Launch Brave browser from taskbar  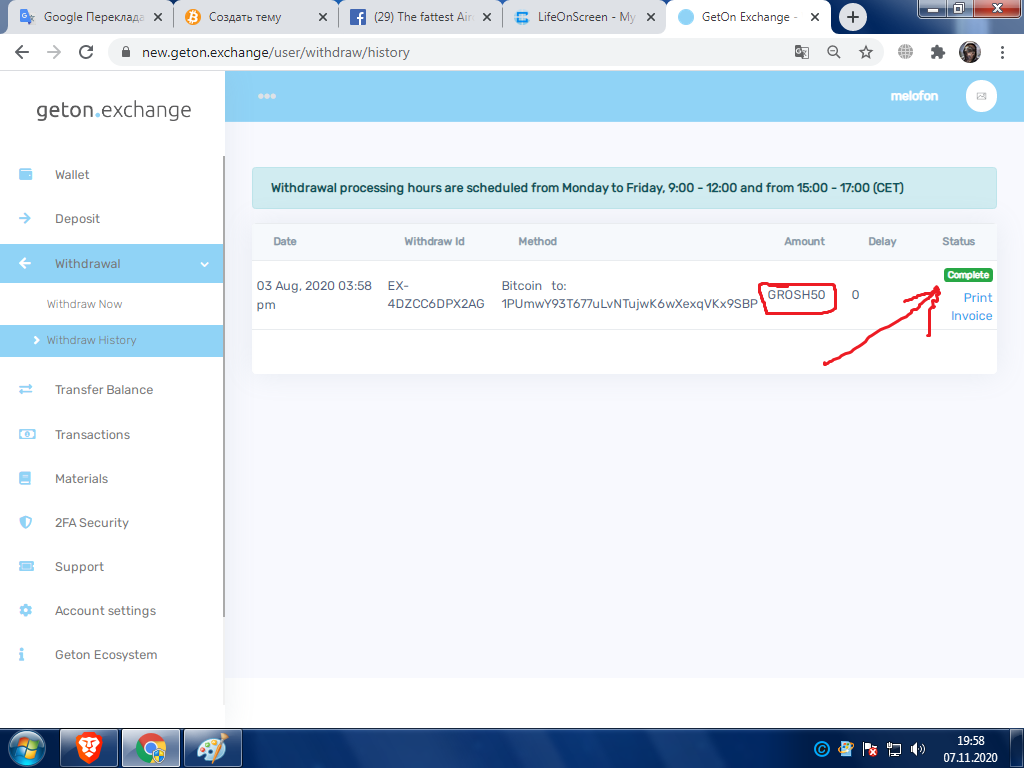pyautogui.click(x=89, y=748)
